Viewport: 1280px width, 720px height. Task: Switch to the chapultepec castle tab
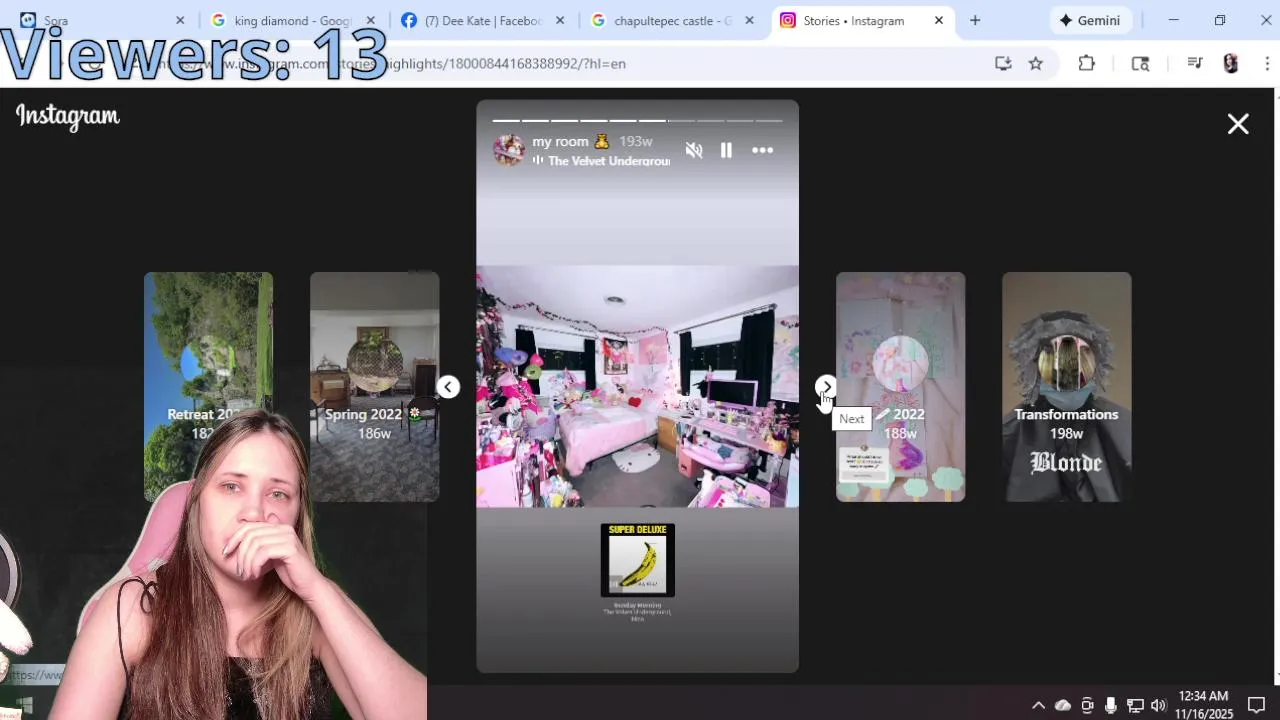(671, 20)
